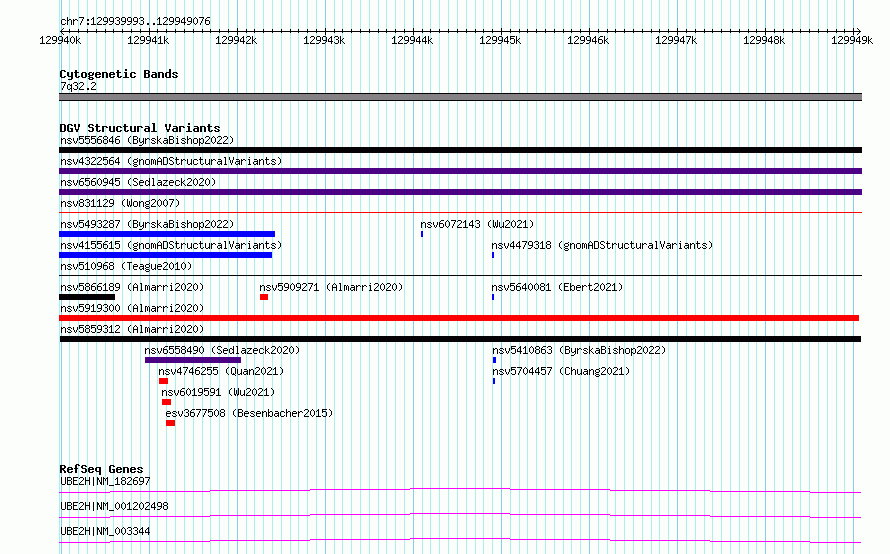
Task: Click the red block under nsv6019591
Action: (166, 402)
